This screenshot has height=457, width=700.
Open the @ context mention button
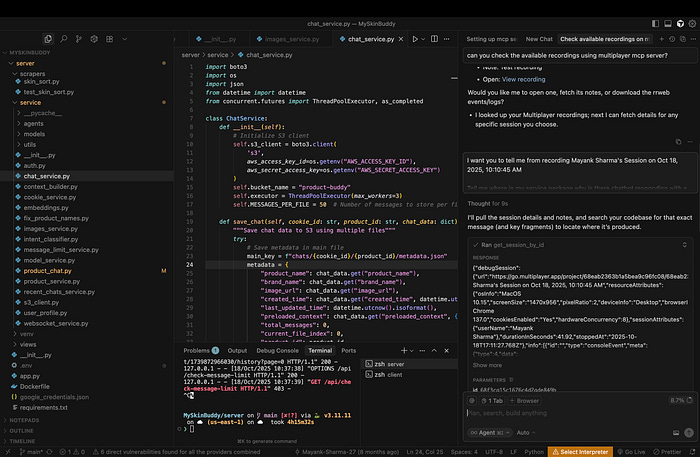471,401
